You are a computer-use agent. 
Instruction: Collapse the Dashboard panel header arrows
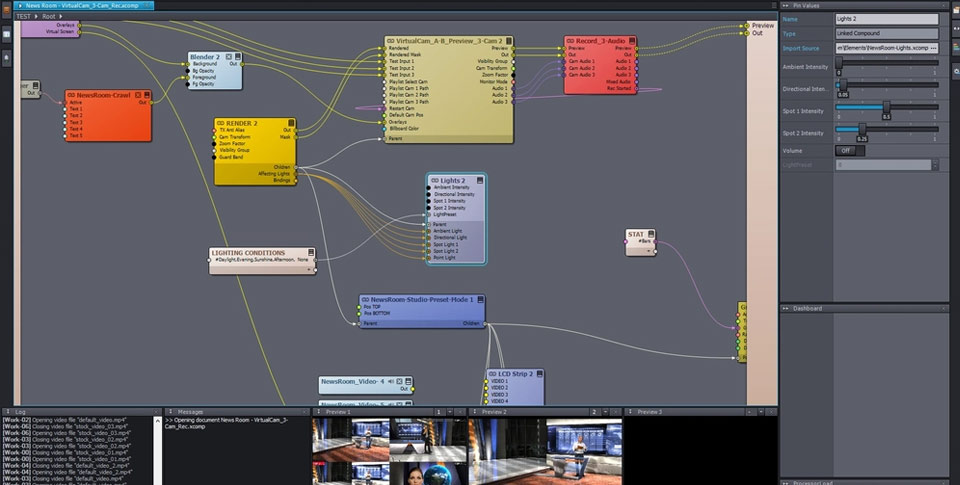coord(786,309)
